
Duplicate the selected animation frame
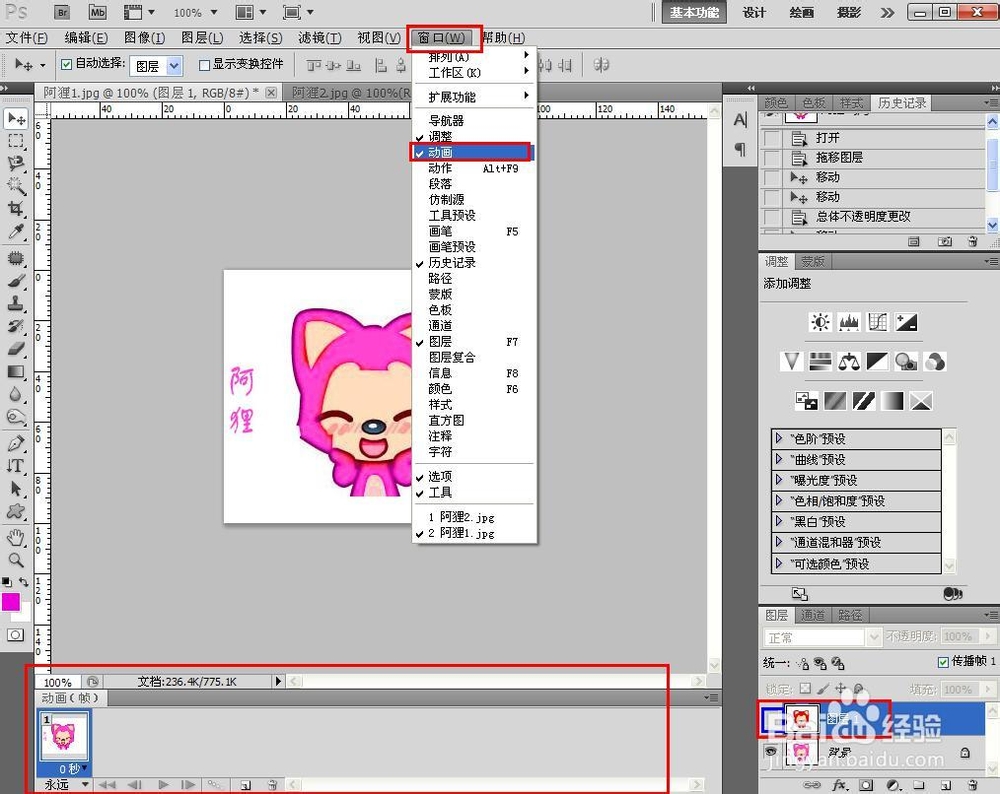click(246, 785)
